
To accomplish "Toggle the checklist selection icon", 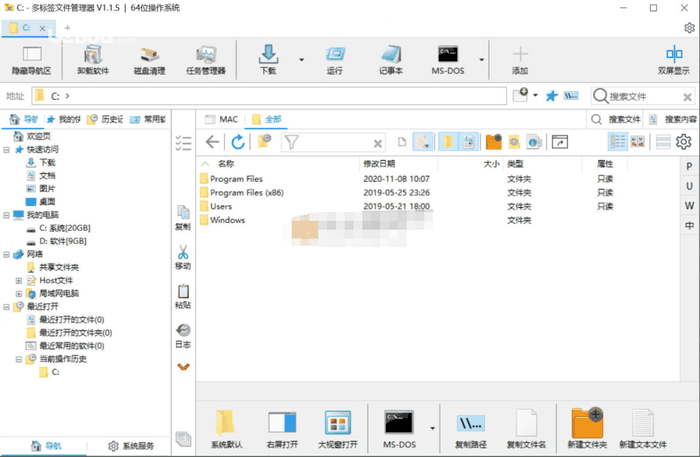I will (x=183, y=143).
